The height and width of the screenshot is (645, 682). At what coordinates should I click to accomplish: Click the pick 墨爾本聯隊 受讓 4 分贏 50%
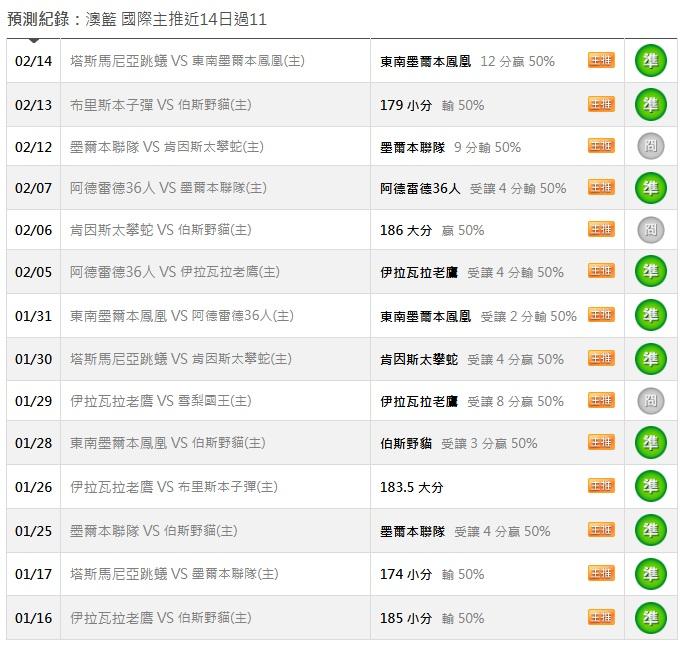[465, 531]
